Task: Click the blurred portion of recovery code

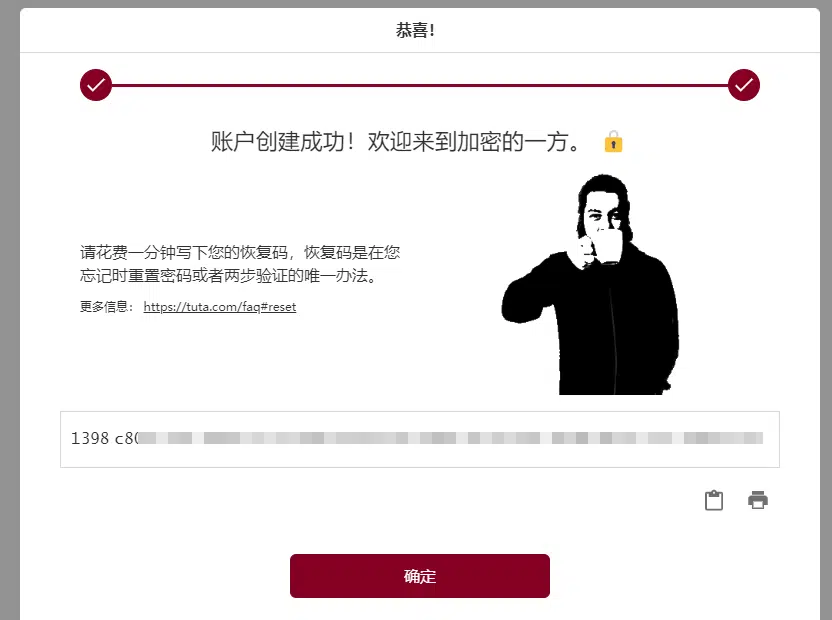Action: point(450,438)
